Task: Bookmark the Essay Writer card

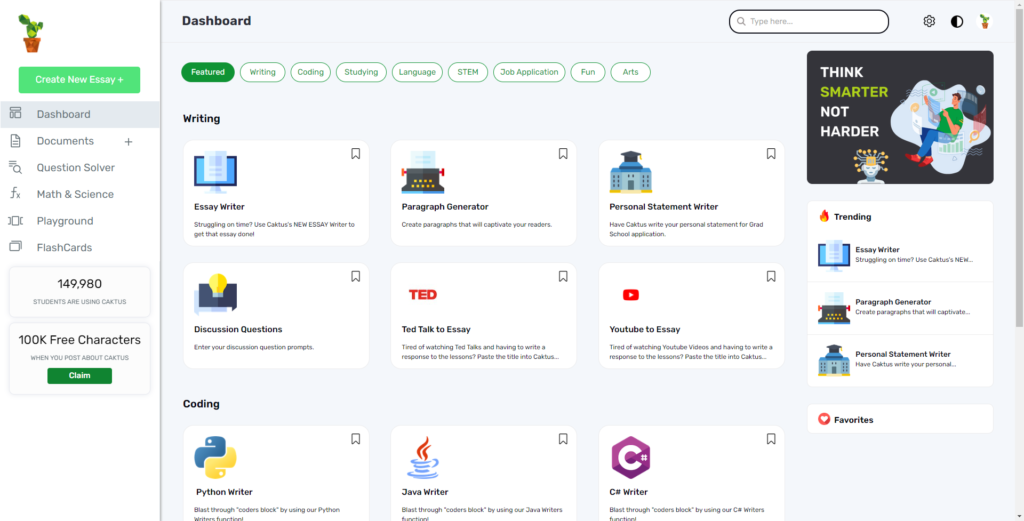Action: tap(355, 154)
